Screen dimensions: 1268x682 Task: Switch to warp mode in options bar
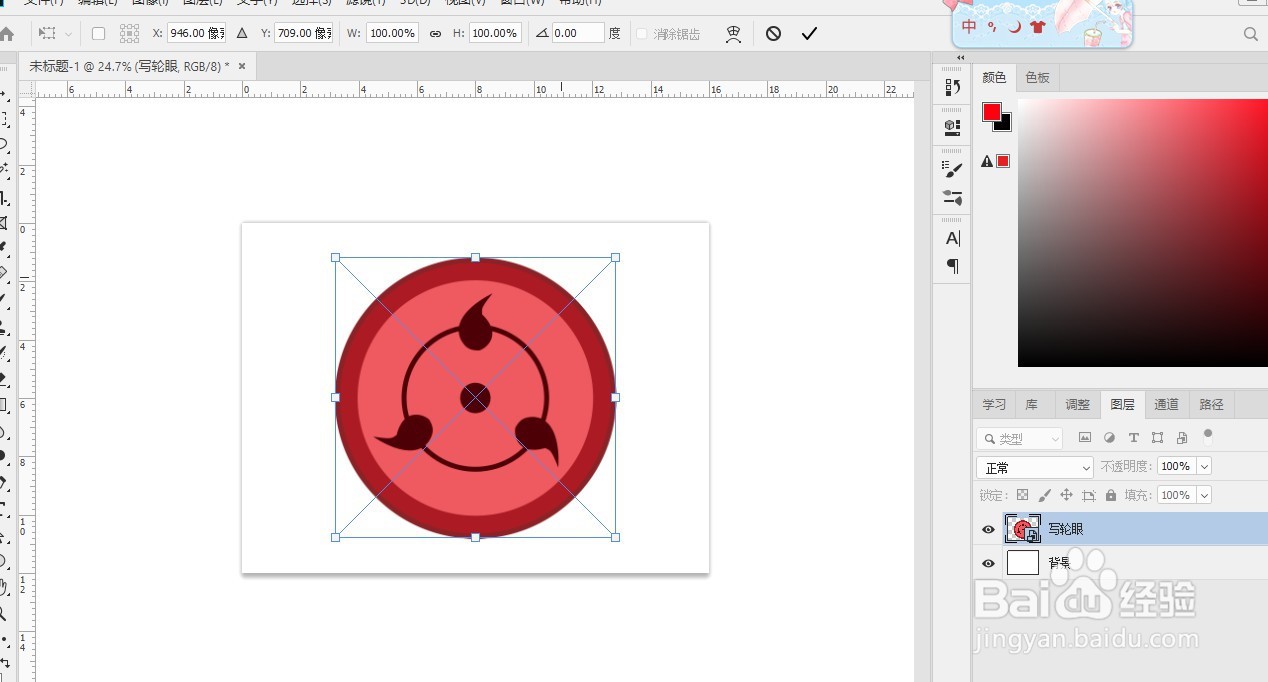coord(734,34)
